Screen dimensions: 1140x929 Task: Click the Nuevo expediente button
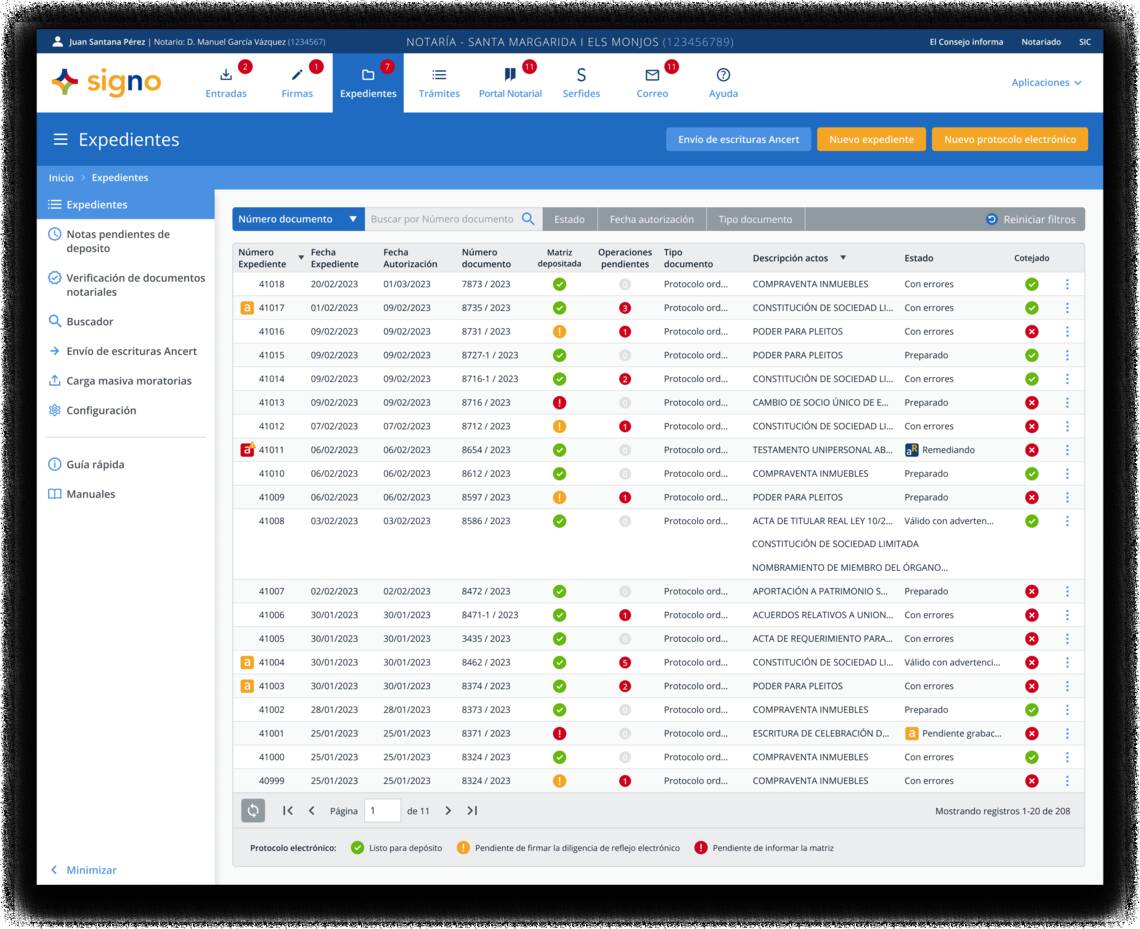point(871,140)
